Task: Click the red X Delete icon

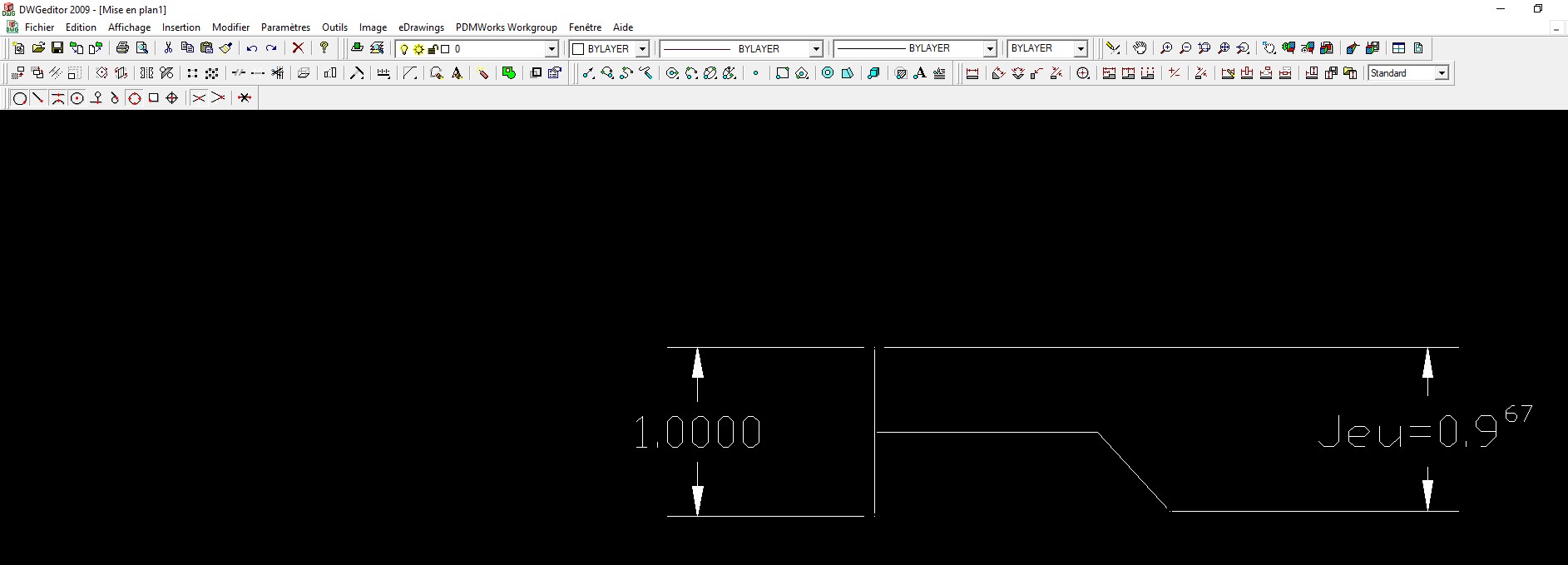Action: [x=298, y=48]
